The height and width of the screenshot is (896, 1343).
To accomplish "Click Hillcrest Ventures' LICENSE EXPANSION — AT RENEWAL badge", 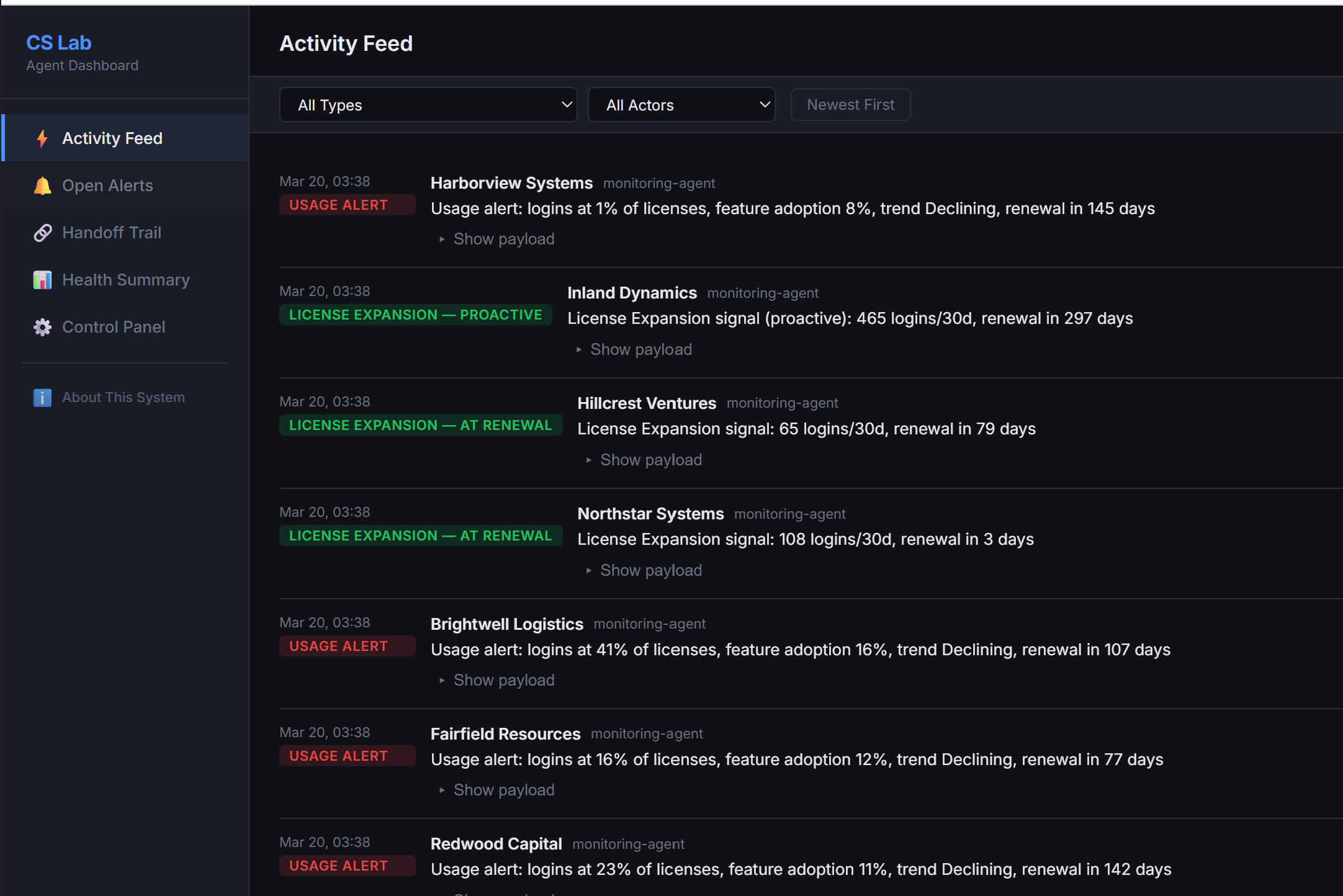I will 421,425.
